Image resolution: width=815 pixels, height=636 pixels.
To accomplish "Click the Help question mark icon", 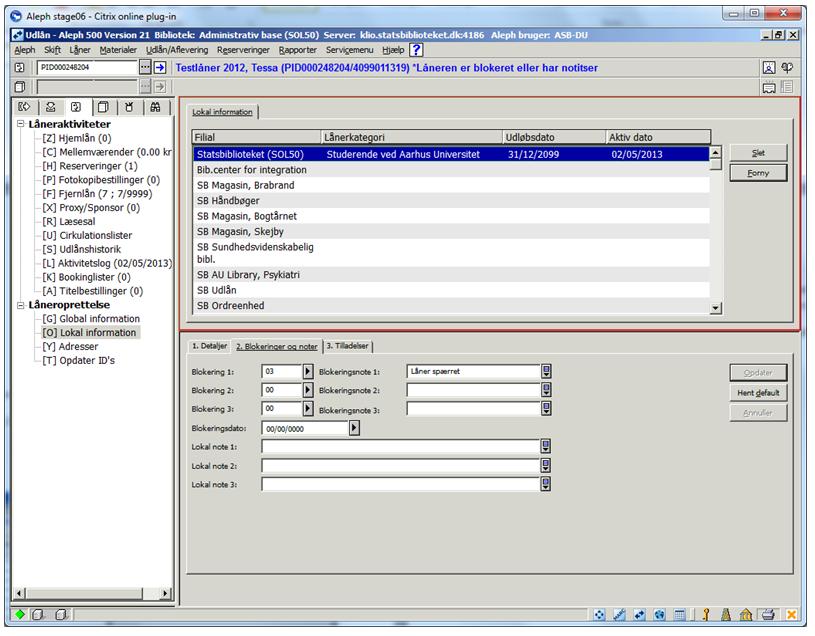I will 417,49.
